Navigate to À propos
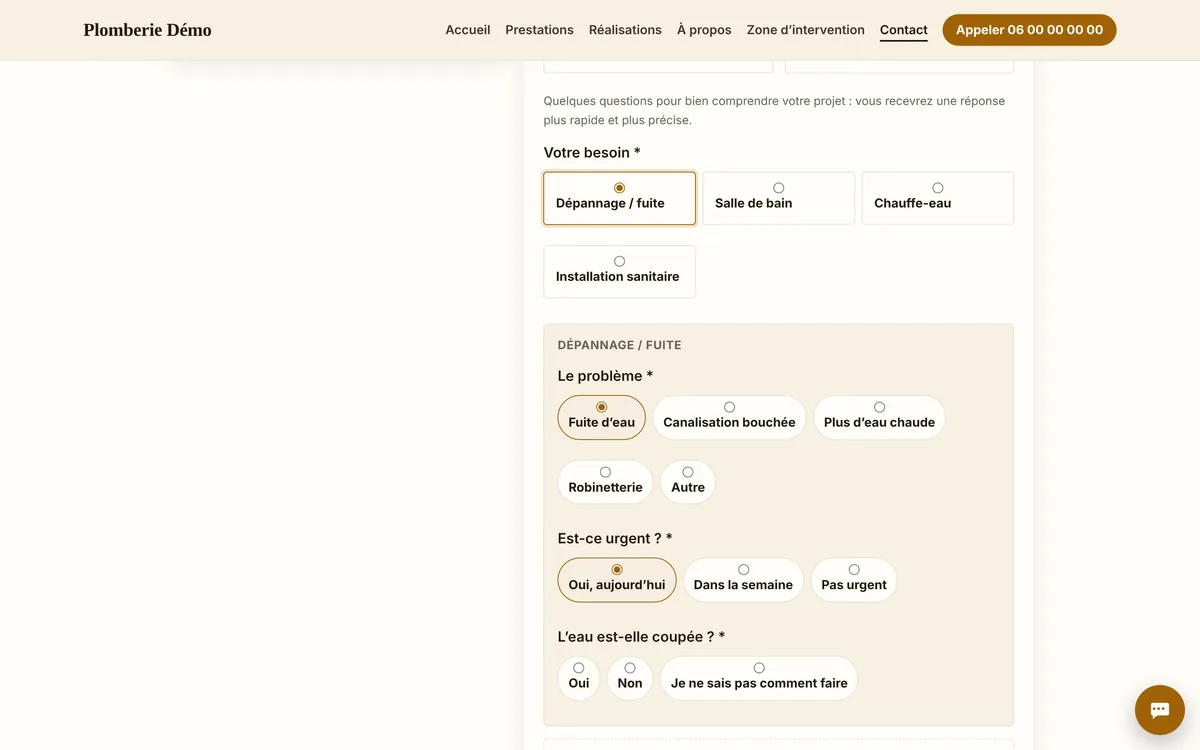The image size is (1200, 750). click(704, 30)
